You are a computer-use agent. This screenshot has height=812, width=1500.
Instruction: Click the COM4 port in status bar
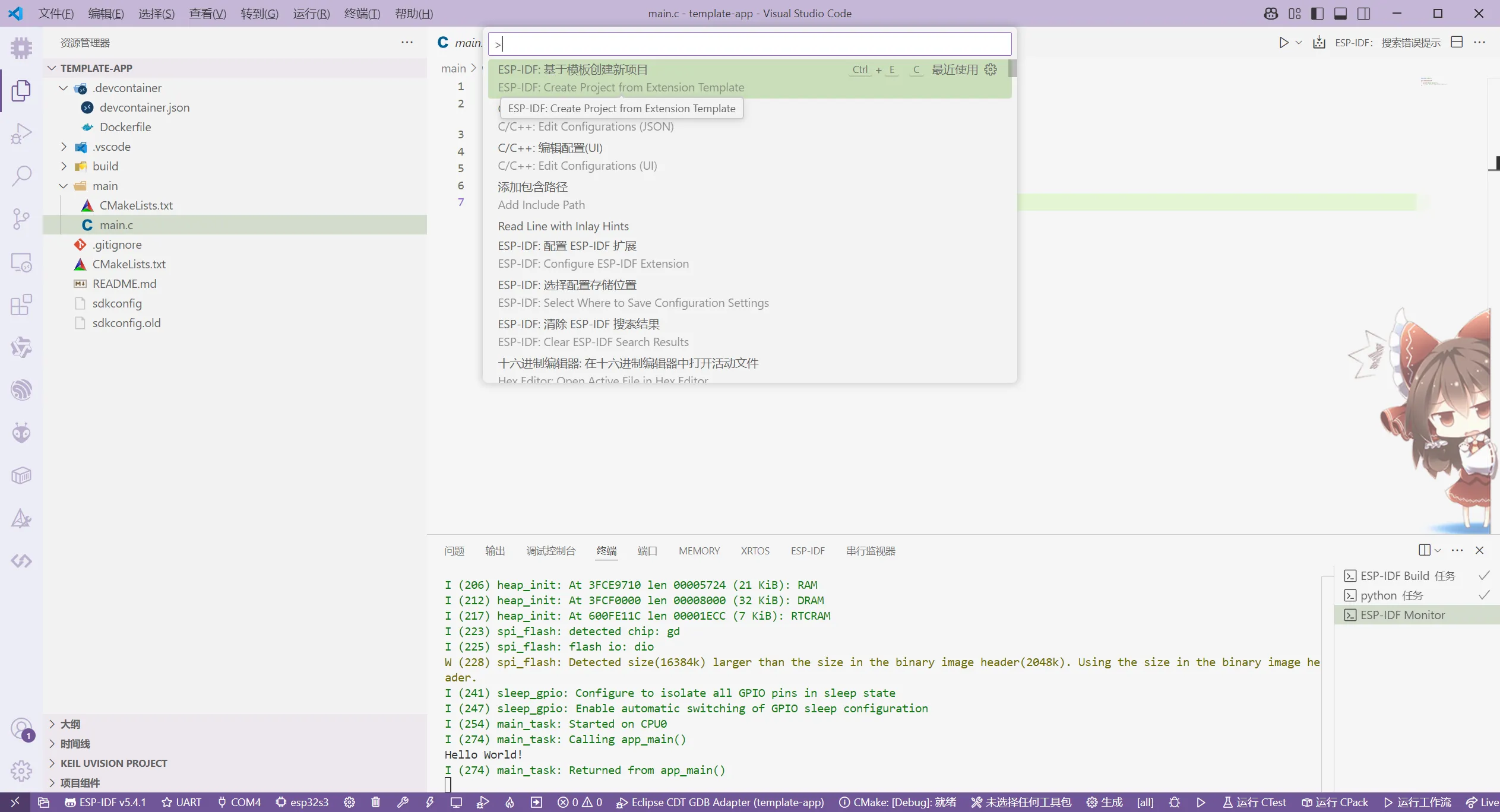click(x=239, y=803)
